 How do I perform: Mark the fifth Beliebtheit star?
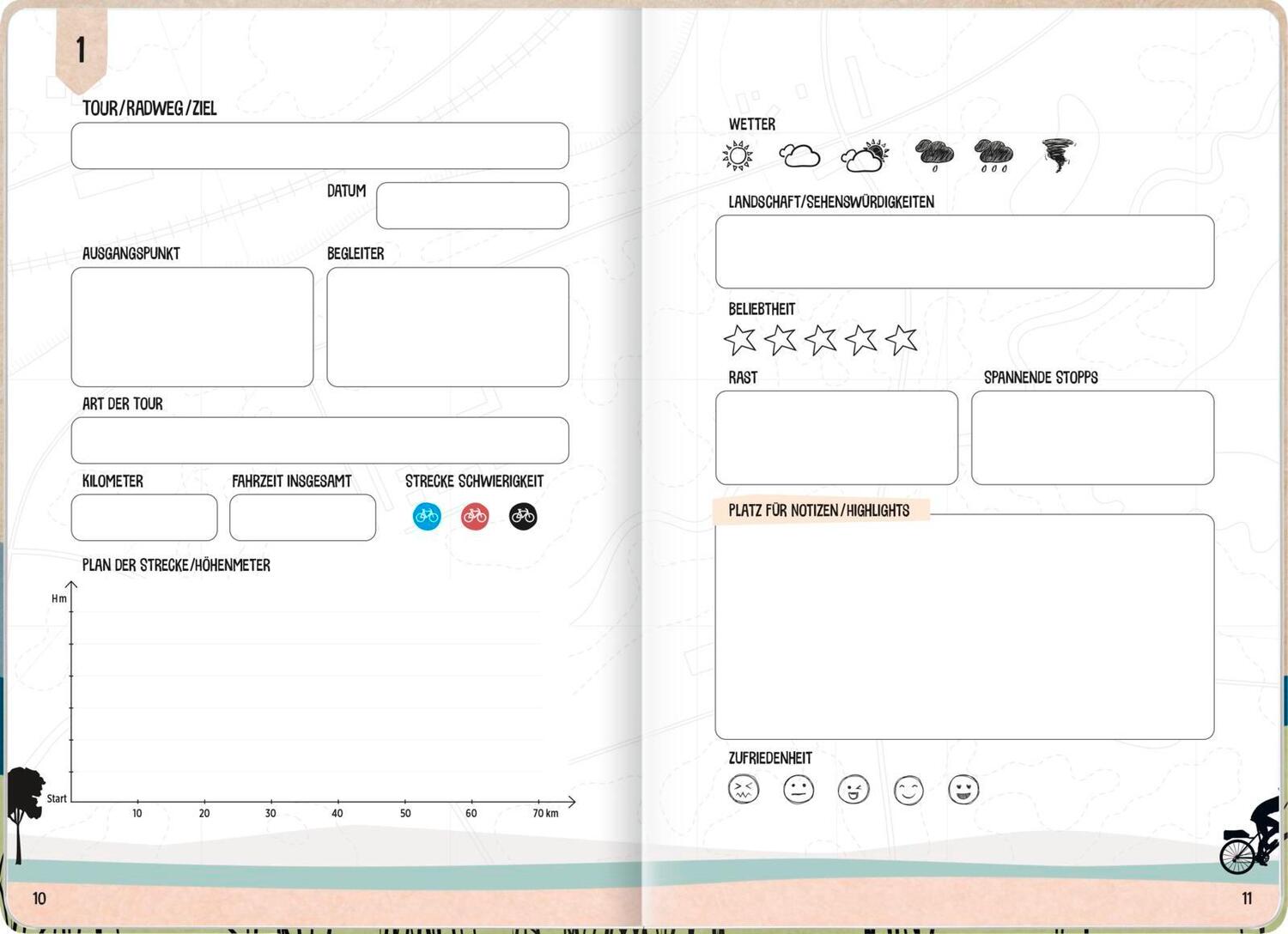pos(902,340)
